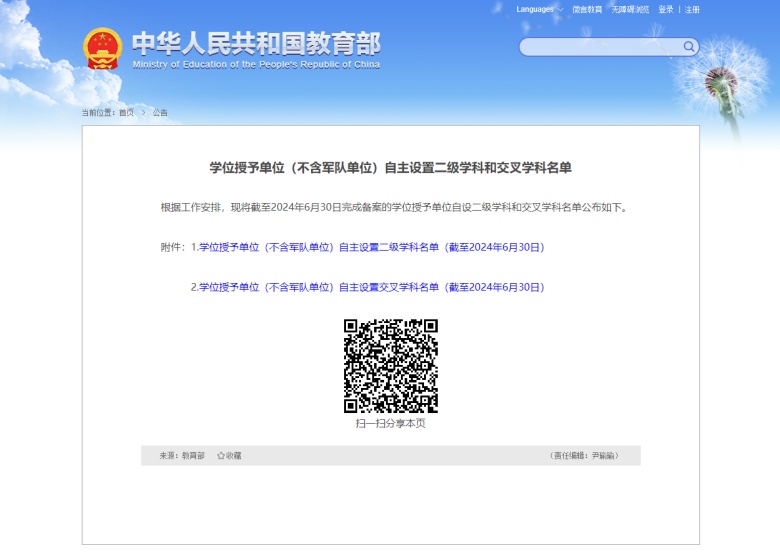Go to 首页 in the breadcrumb
This screenshot has width=780, height=558.
click(x=126, y=113)
